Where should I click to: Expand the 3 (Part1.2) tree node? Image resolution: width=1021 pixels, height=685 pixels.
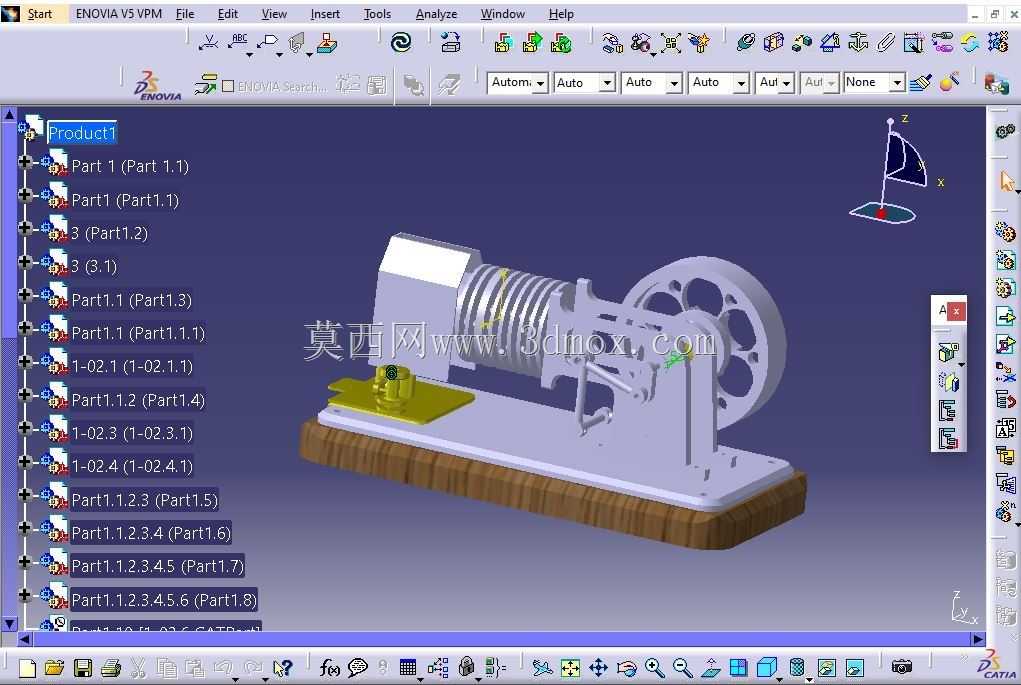25,228
